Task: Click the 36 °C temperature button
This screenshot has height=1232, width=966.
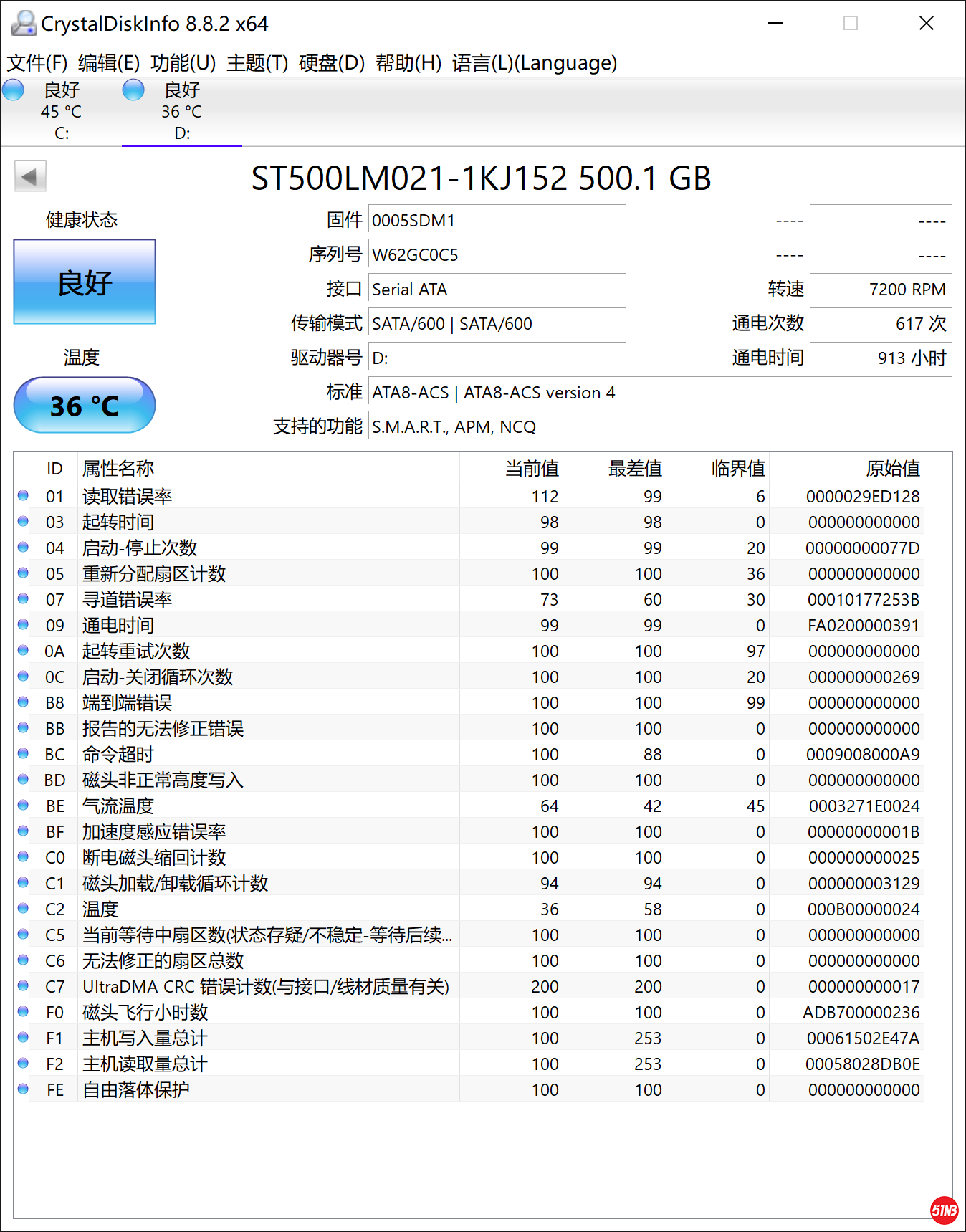Action: (85, 406)
